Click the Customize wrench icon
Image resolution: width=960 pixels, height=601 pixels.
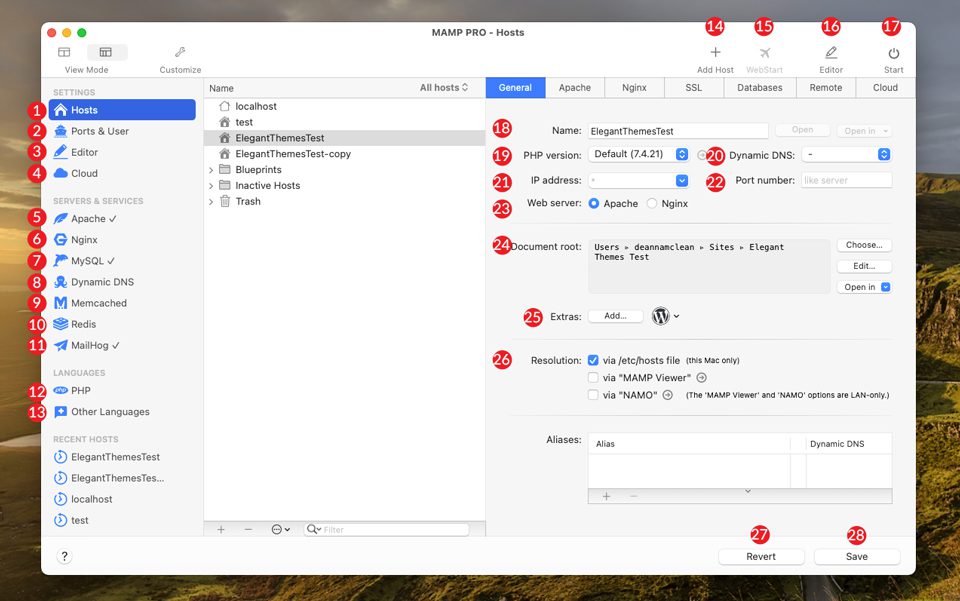[x=180, y=52]
